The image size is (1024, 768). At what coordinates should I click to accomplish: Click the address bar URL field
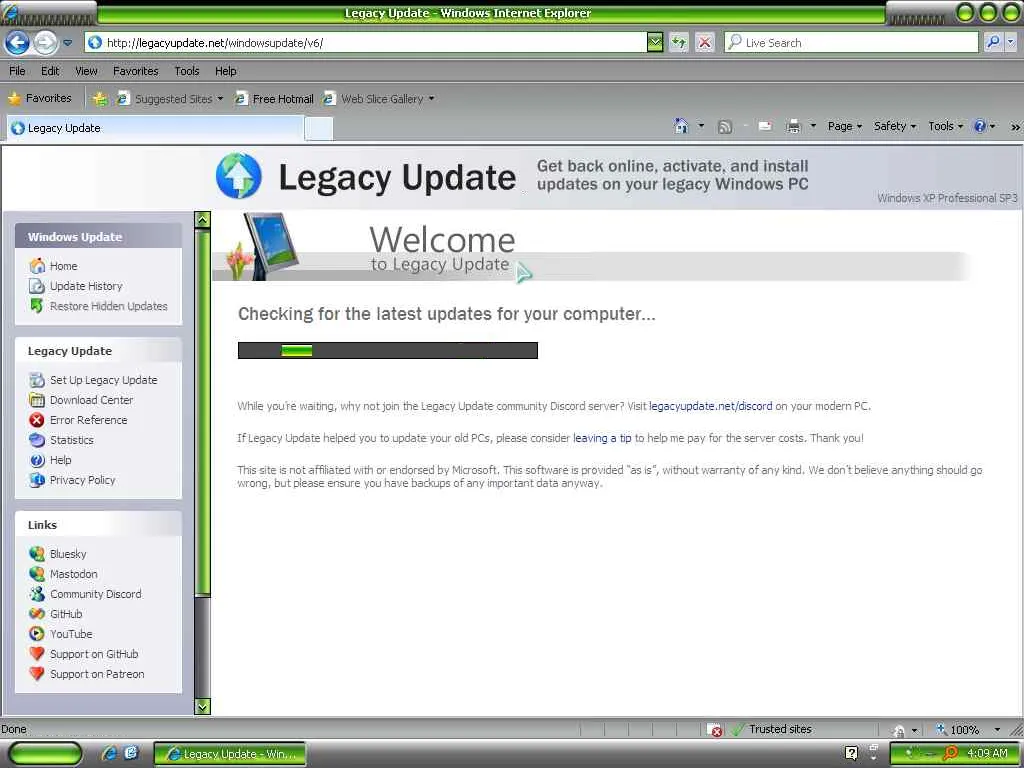tap(366, 42)
